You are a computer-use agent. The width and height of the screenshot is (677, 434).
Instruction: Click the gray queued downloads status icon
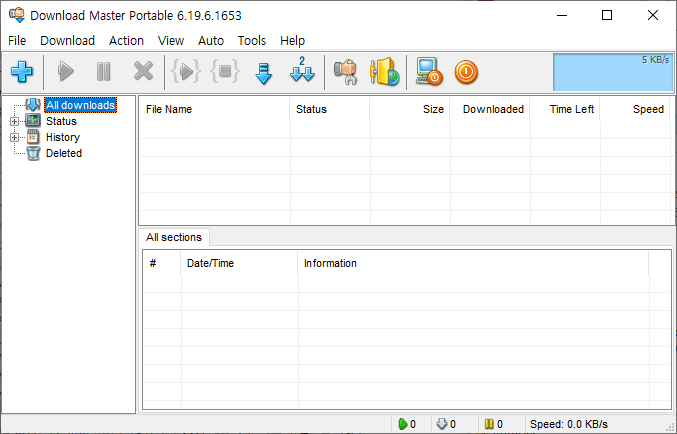[442, 424]
